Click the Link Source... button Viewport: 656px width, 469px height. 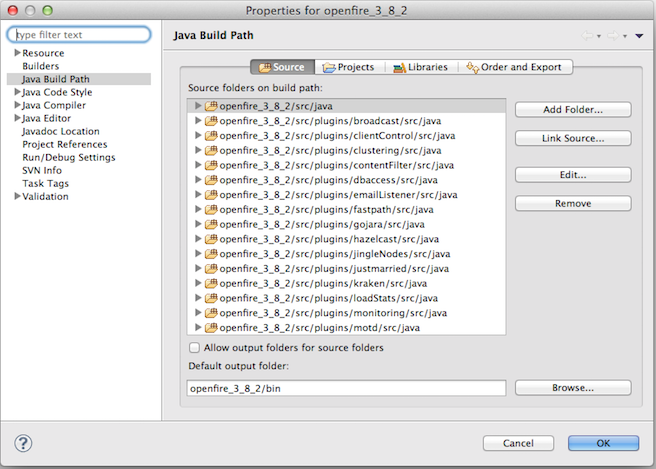click(573, 138)
